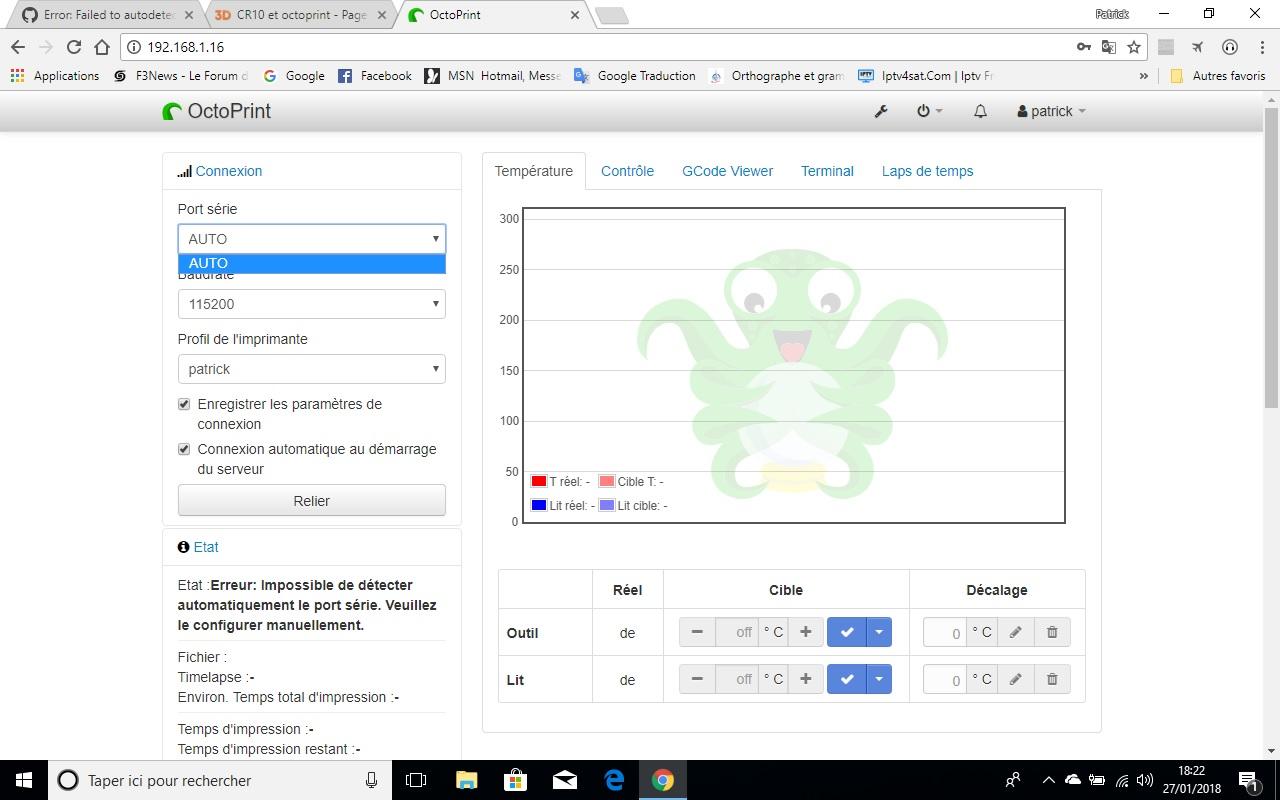
Task: Open the Windows Start menu
Action: click(x=24, y=780)
